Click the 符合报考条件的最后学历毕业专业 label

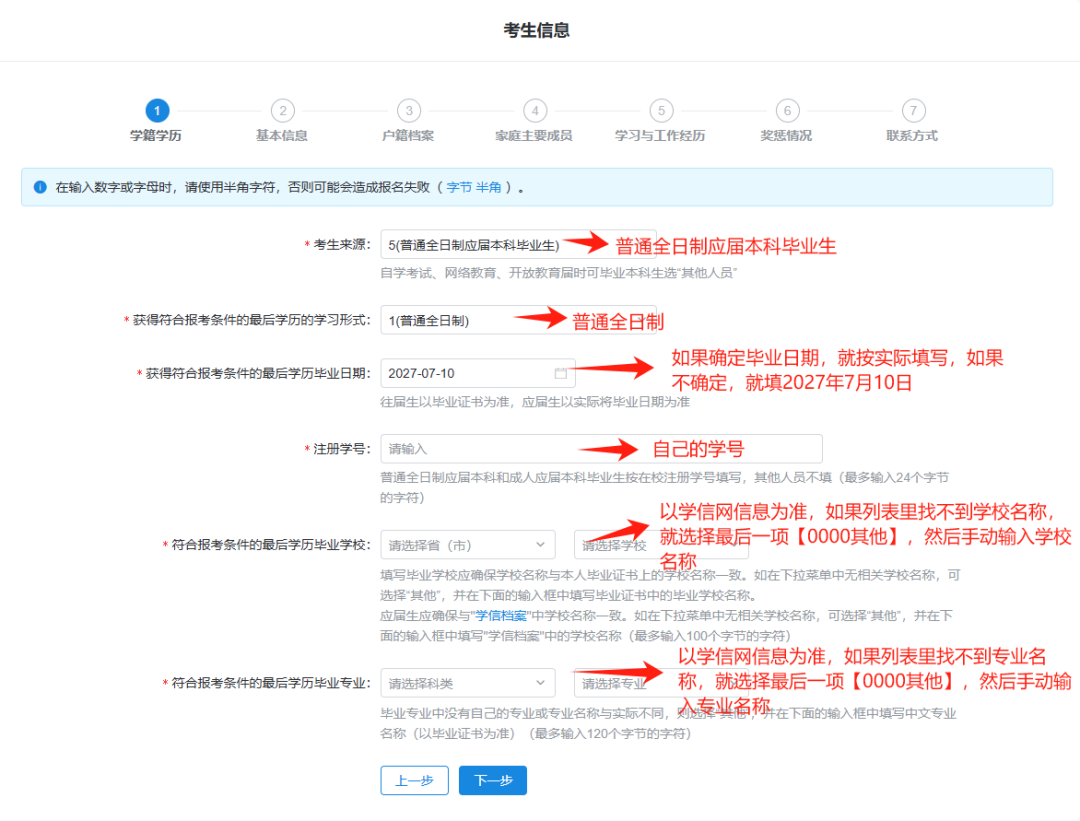click(267, 683)
